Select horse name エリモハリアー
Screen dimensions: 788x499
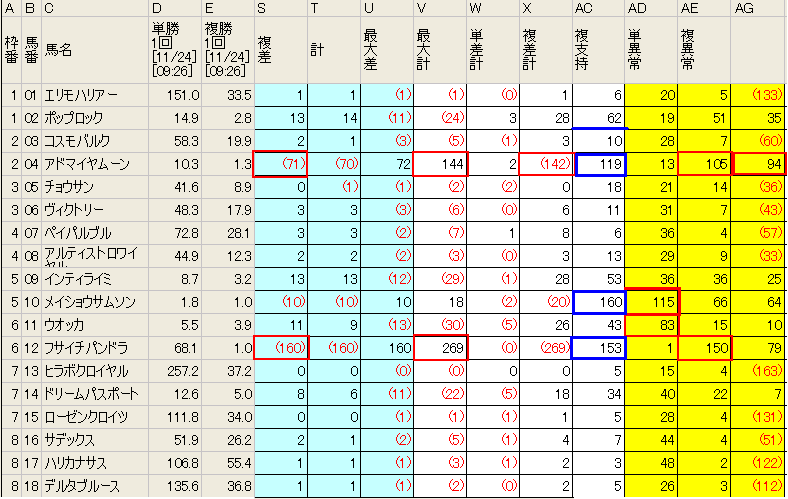point(81,95)
